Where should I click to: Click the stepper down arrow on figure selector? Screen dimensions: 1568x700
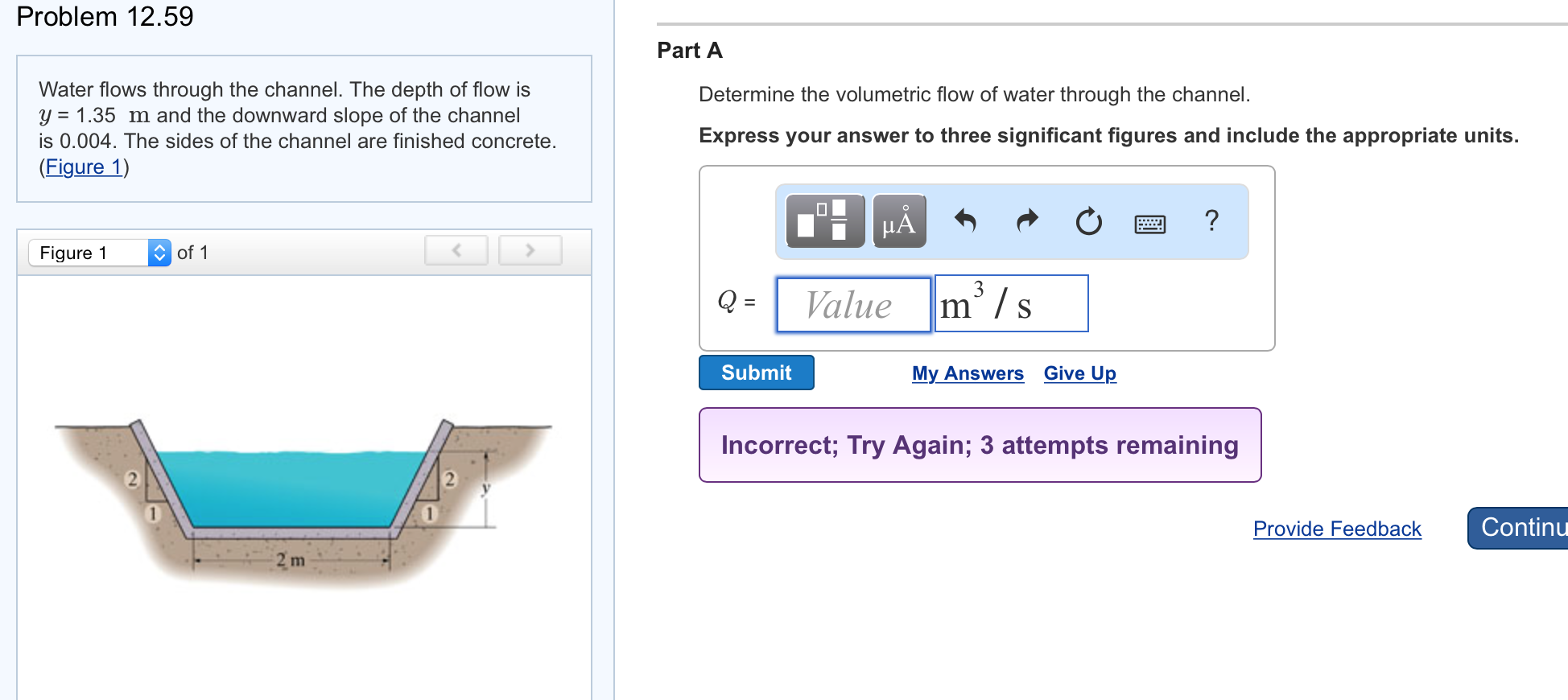pos(160,257)
